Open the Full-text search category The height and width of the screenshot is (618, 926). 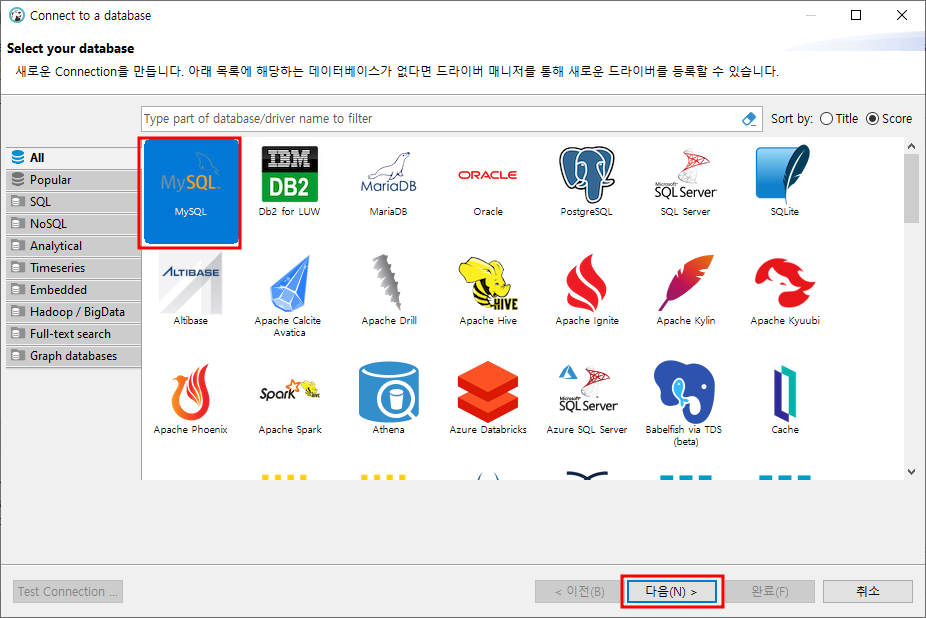(x=74, y=334)
